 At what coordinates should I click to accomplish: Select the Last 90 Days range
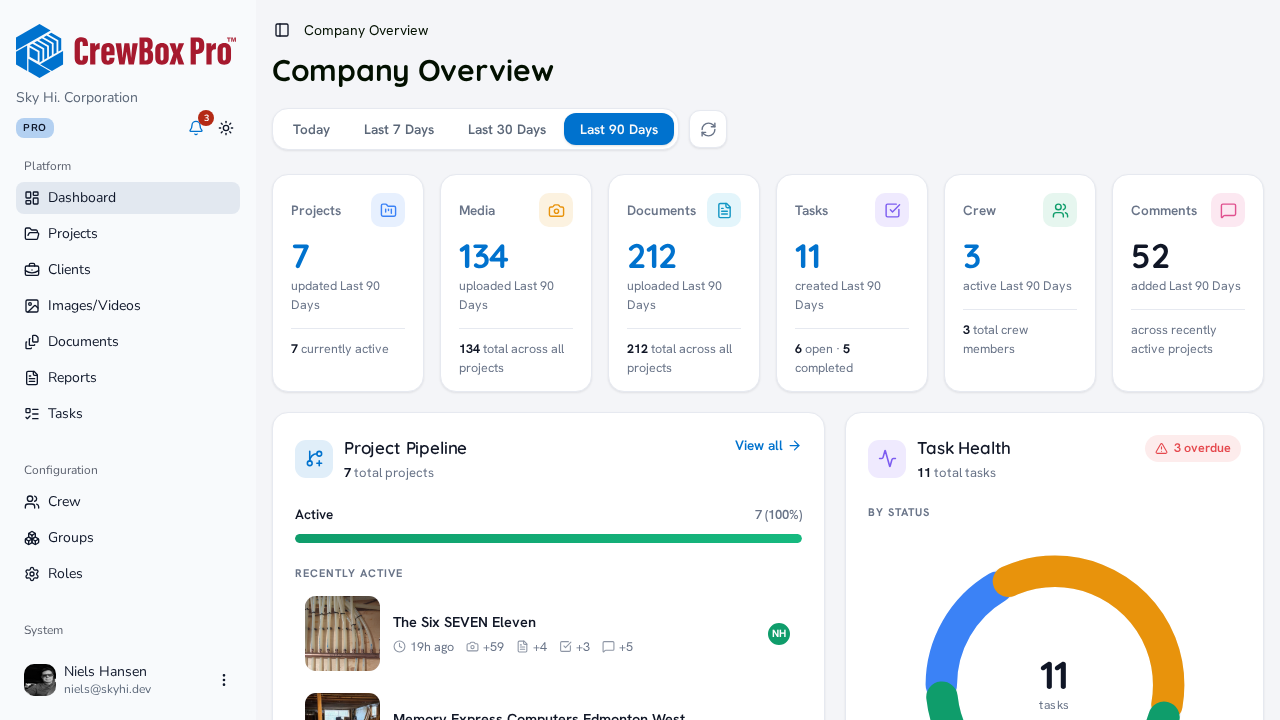click(x=619, y=129)
